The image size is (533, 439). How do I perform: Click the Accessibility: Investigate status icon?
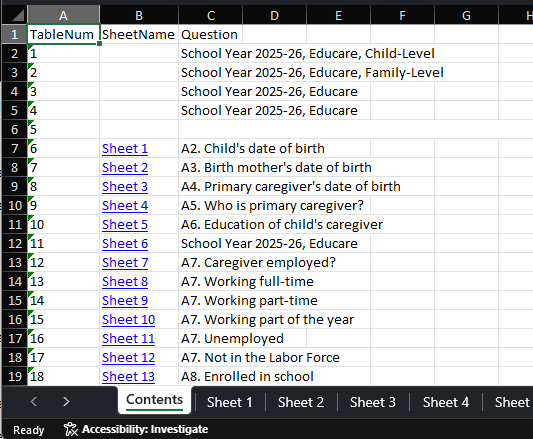coord(71,429)
